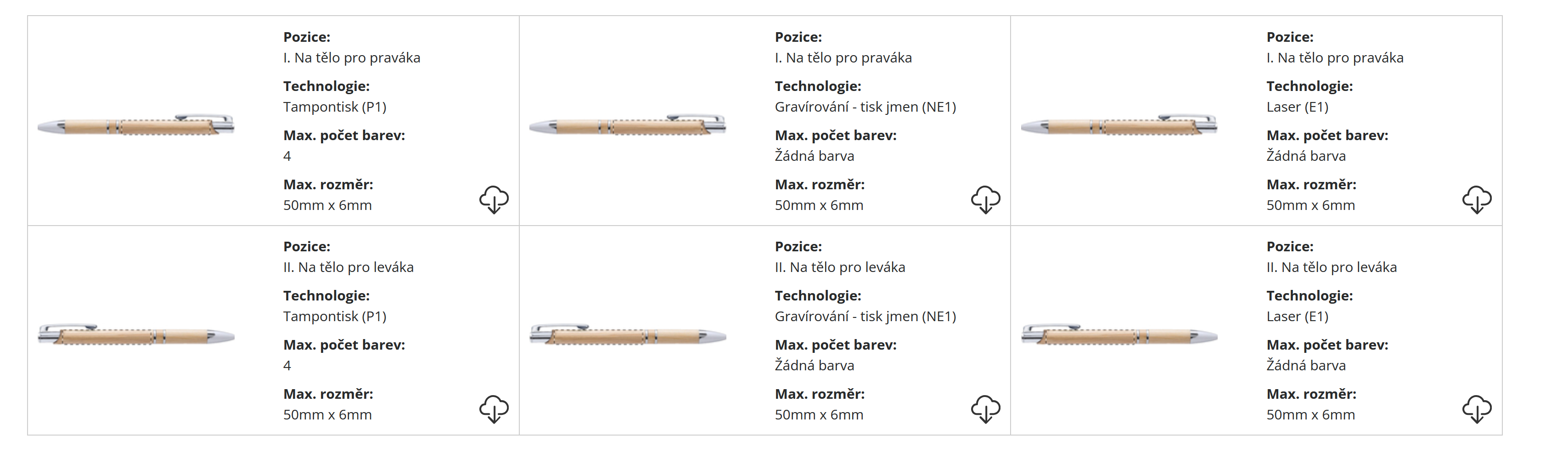Download template for right-hander Gravírování (NE1)
Image resolution: width=1568 pixels, height=470 pixels.
point(985,200)
